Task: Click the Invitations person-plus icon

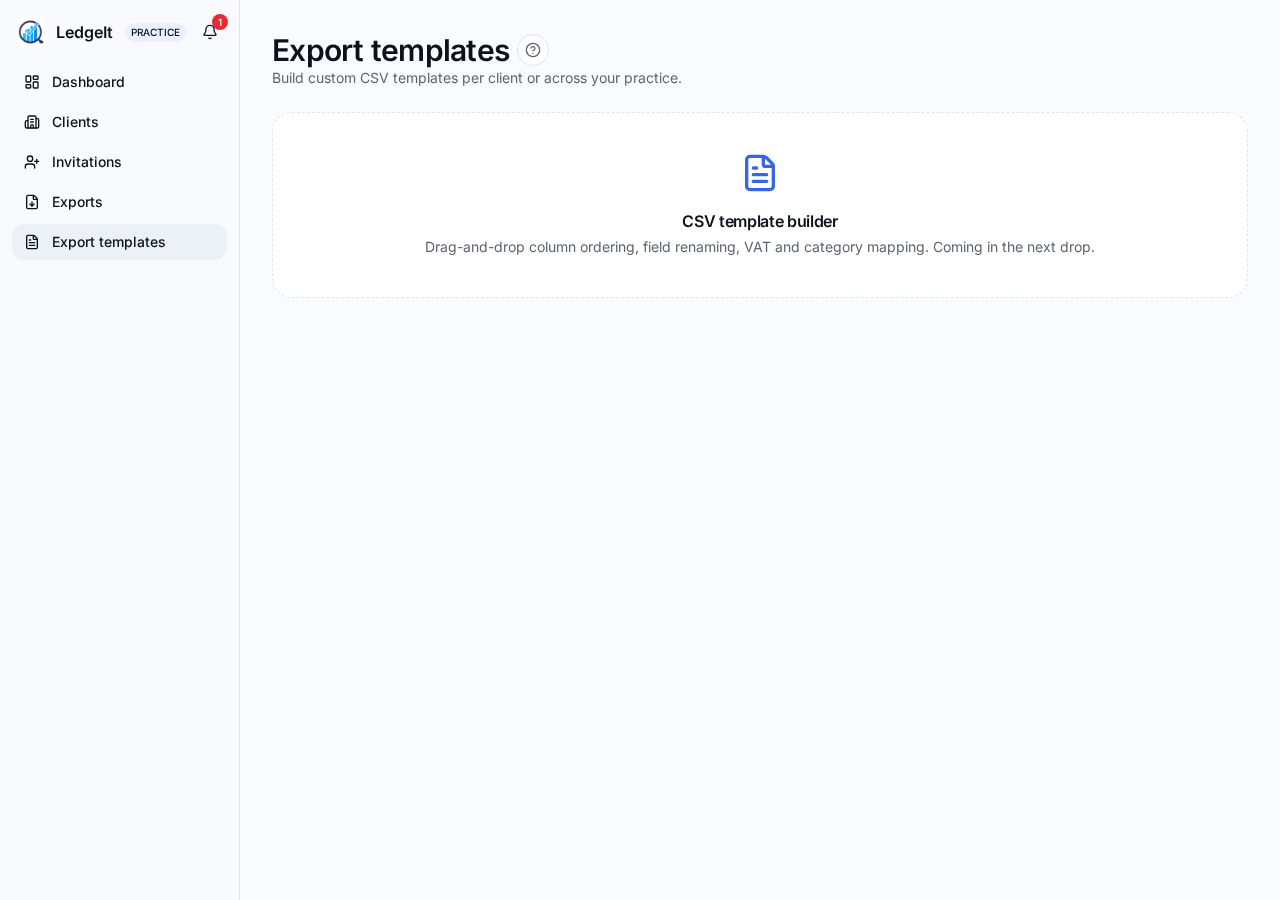Action: 32,162
